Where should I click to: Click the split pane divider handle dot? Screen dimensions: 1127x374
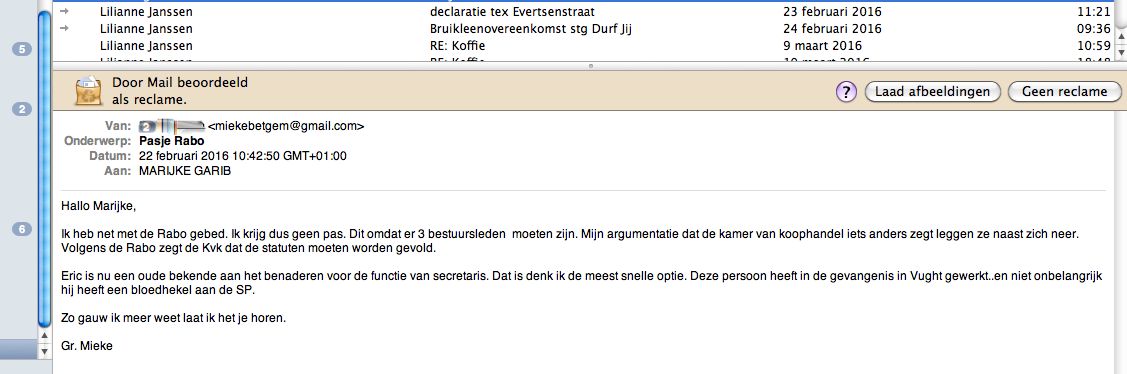[591, 65]
